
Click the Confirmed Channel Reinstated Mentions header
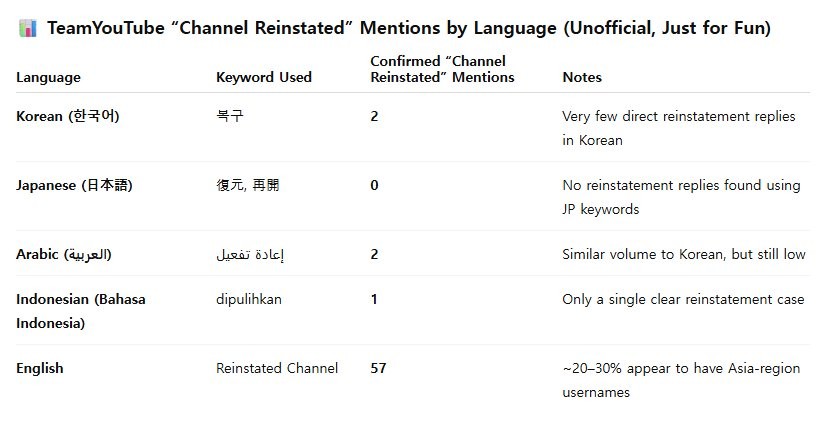click(442, 69)
